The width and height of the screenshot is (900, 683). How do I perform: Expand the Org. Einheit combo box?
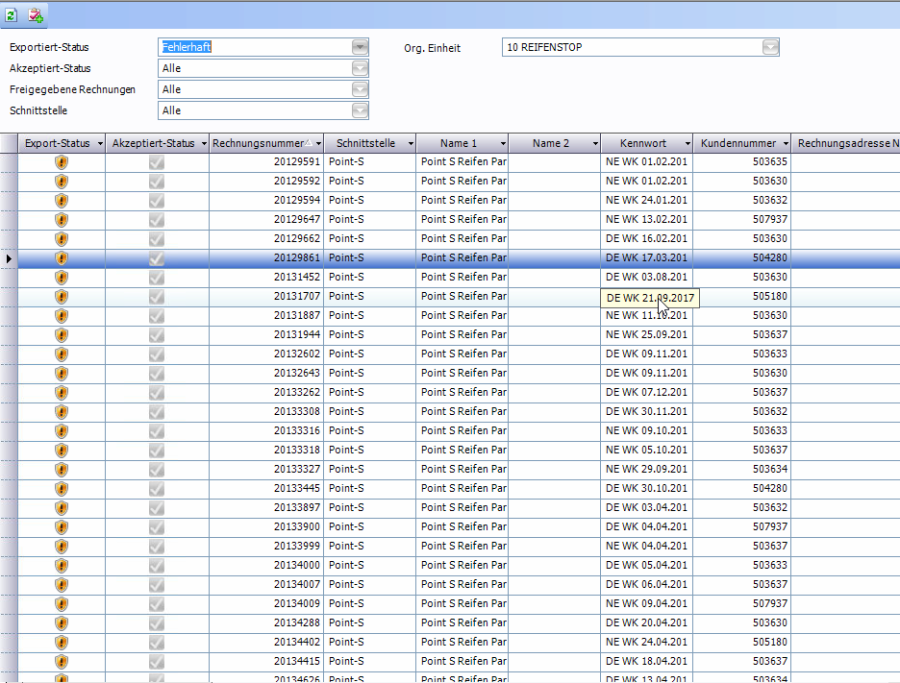click(x=769, y=47)
